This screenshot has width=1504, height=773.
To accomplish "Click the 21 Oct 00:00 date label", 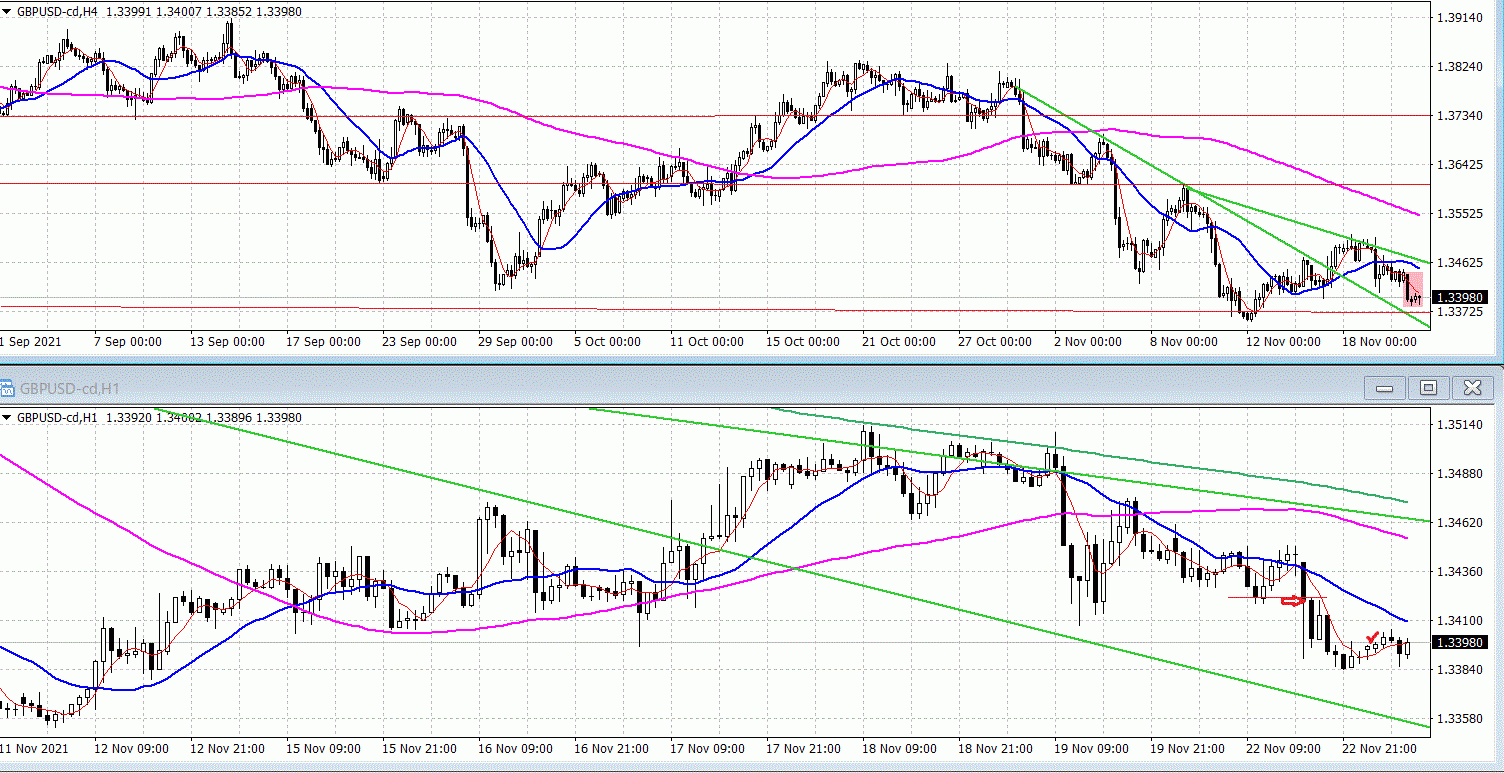I will [899, 342].
